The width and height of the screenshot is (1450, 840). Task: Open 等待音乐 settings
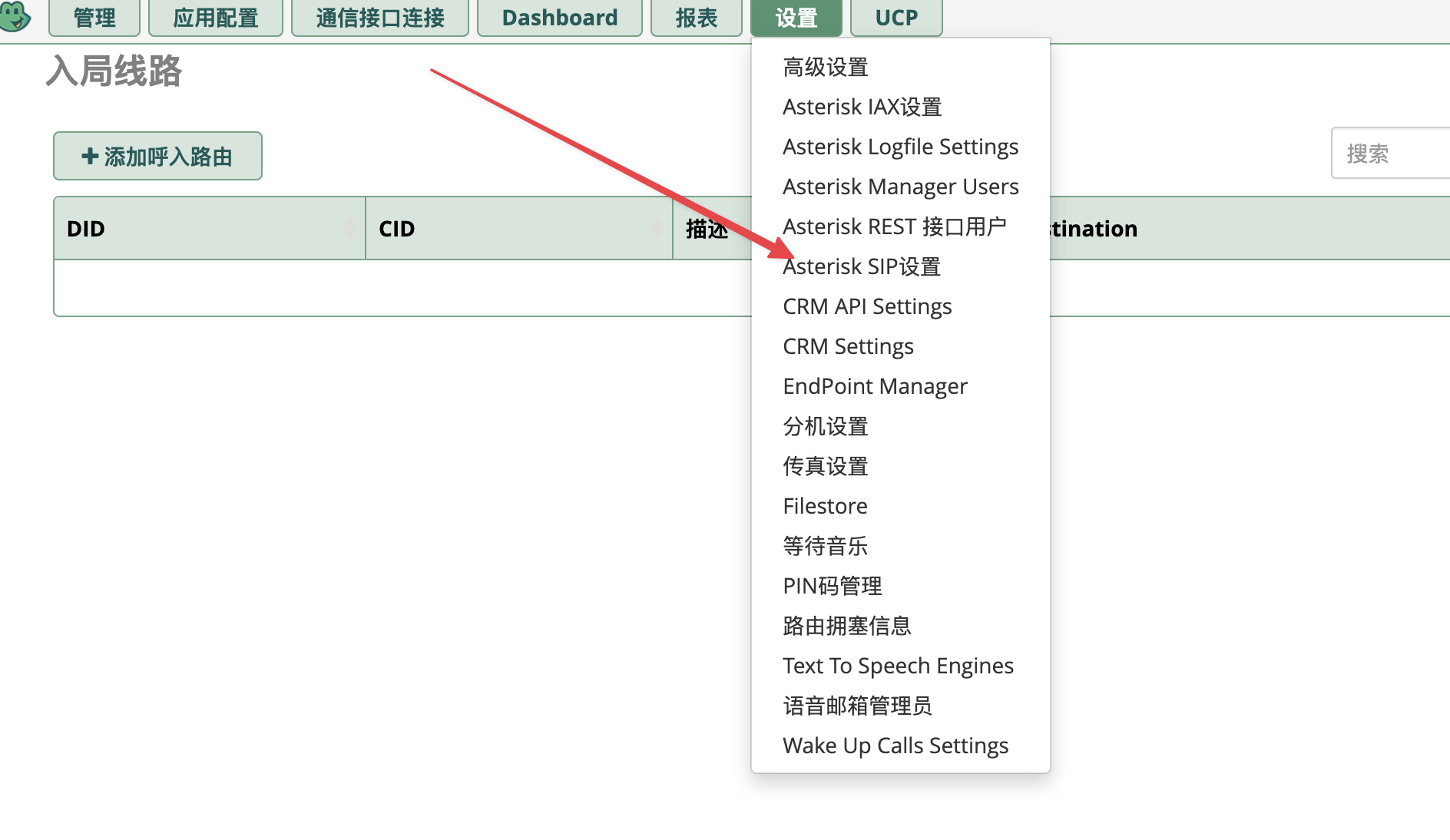[x=826, y=546]
